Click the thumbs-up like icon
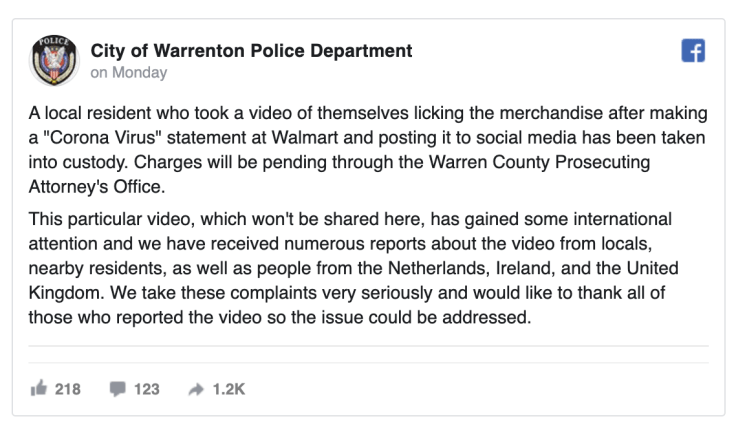The width and height of the screenshot is (736, 432). click(38, 389)
